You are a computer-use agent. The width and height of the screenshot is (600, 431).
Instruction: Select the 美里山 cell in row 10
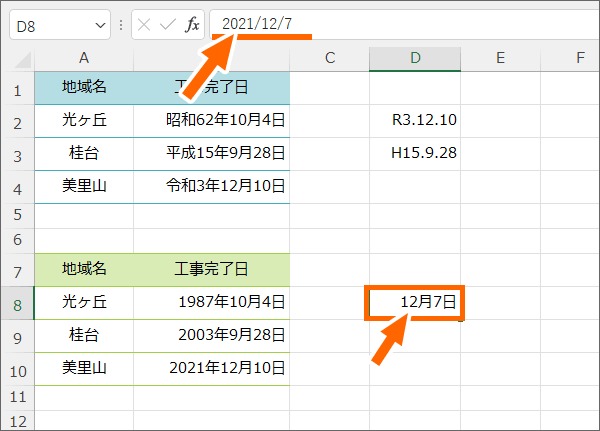(x=84, y=369)
